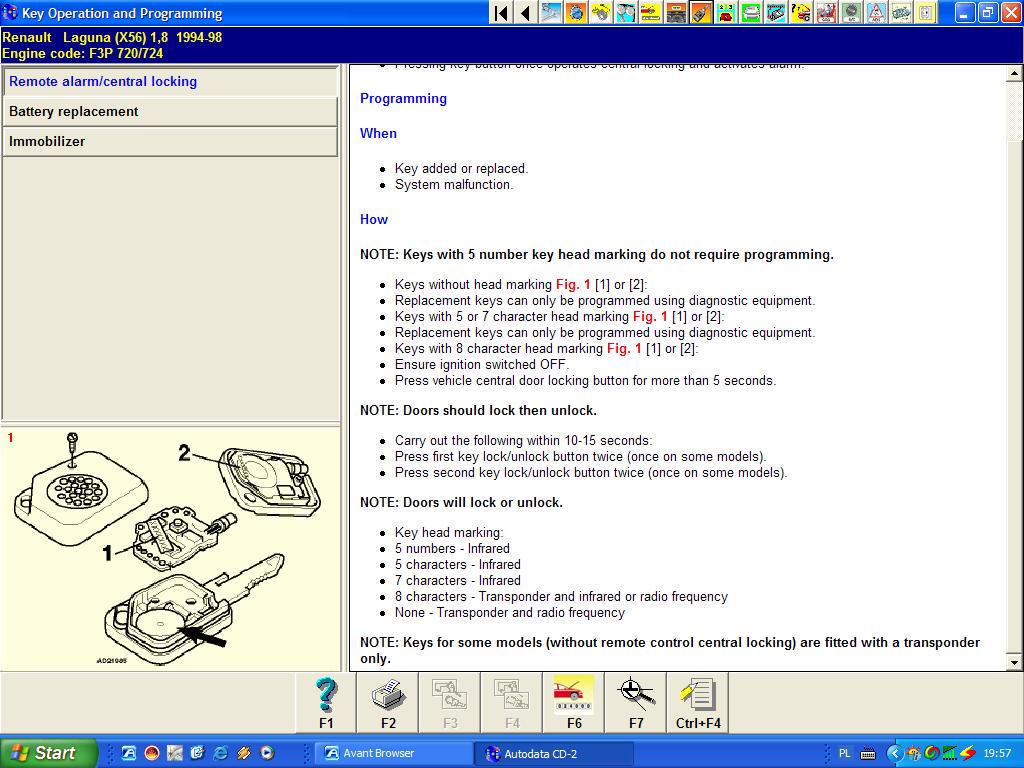Click the key fob diagram thumbnail
The image size is (1024, 768).
170,549
